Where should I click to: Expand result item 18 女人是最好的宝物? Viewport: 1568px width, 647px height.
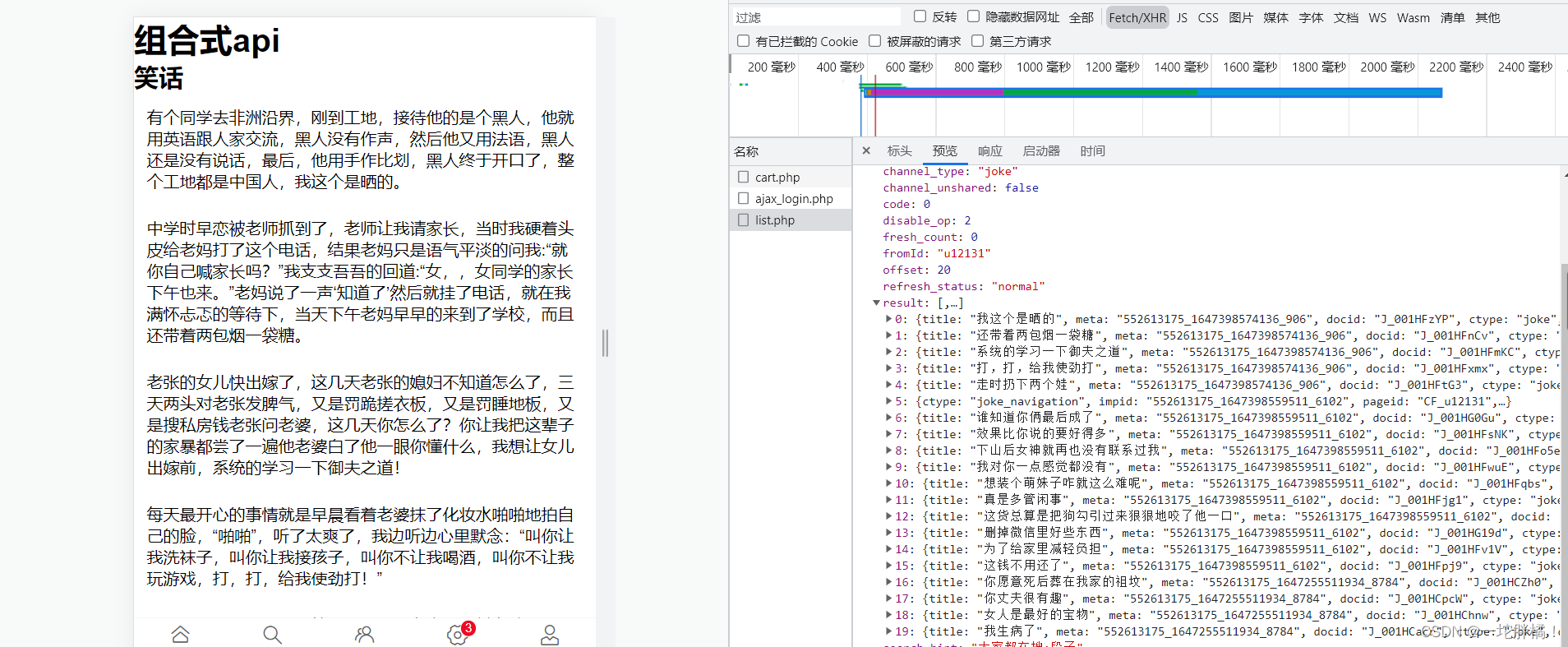(x=888, y=615)
